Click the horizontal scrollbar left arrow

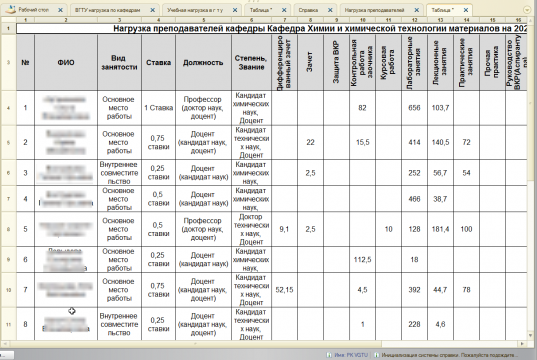pyautogui.click(x=4, y=344)
